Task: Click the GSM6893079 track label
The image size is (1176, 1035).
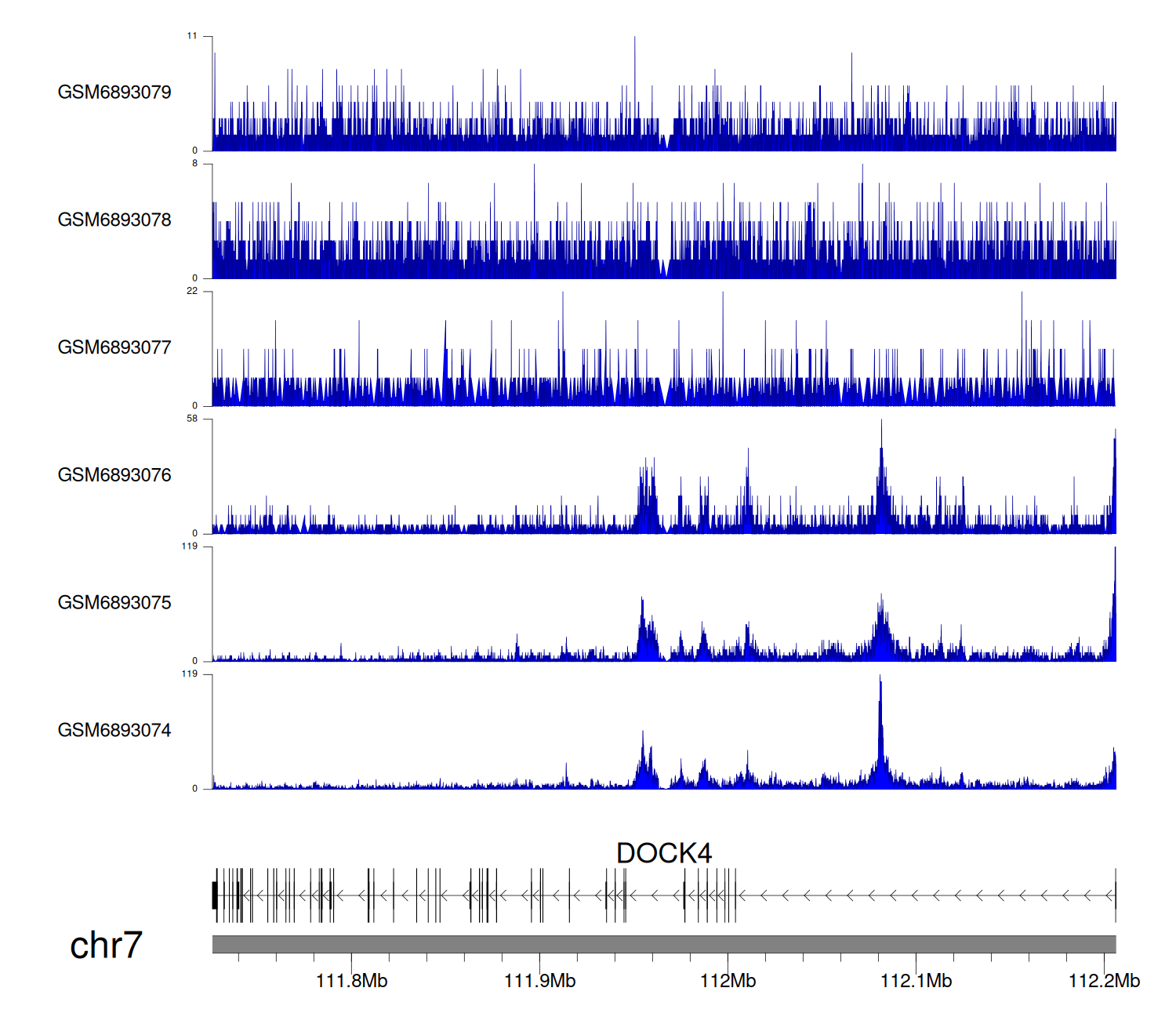Action: tap(114, 93)
